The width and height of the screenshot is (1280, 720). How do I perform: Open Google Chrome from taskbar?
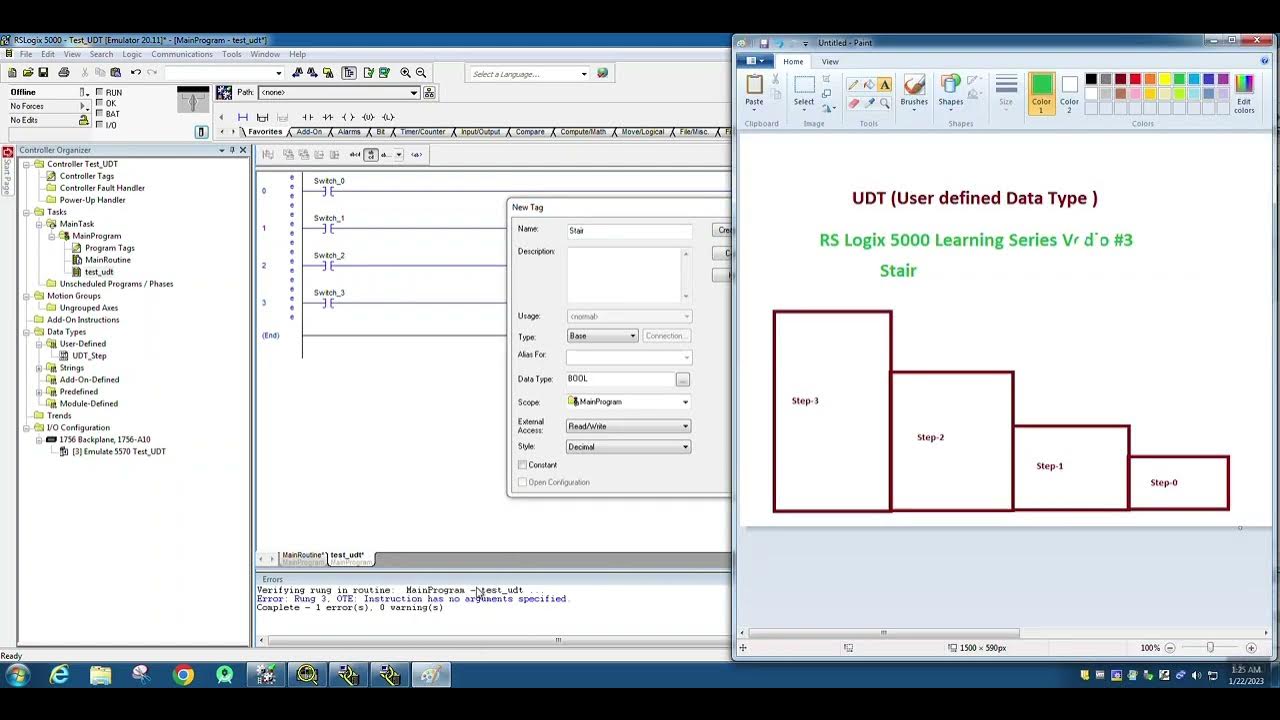coord(183,676)
